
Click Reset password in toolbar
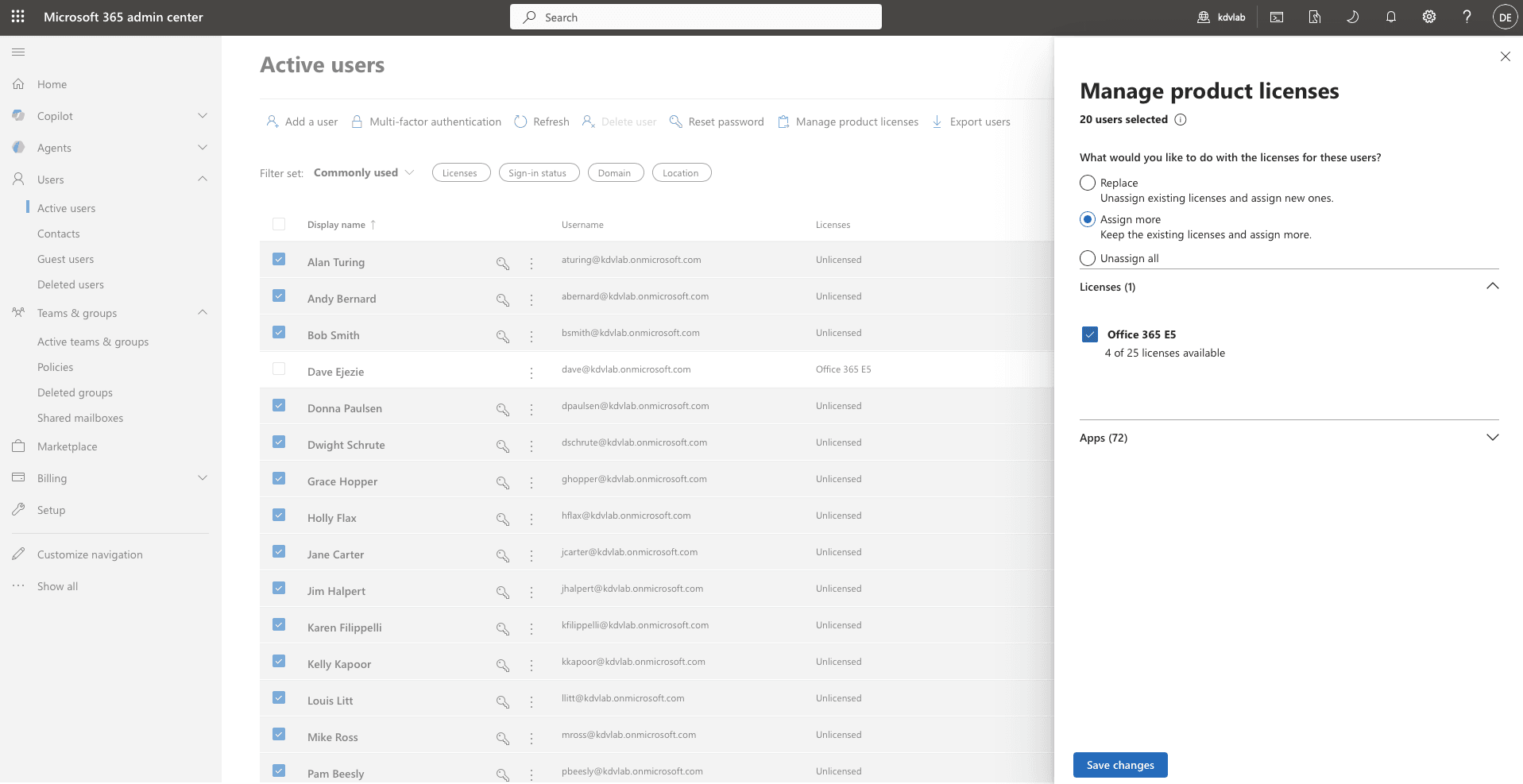pos(717,122)
